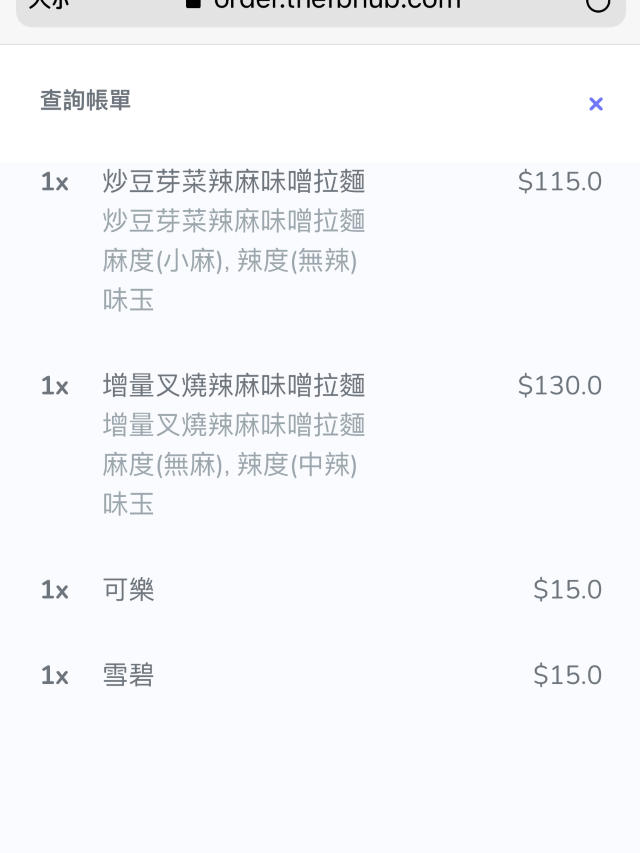This screenshot has width=640, height=853.
Task: Tap the 麻度(小麻), 辣度(無辣) option line
Action: point(230,262)
